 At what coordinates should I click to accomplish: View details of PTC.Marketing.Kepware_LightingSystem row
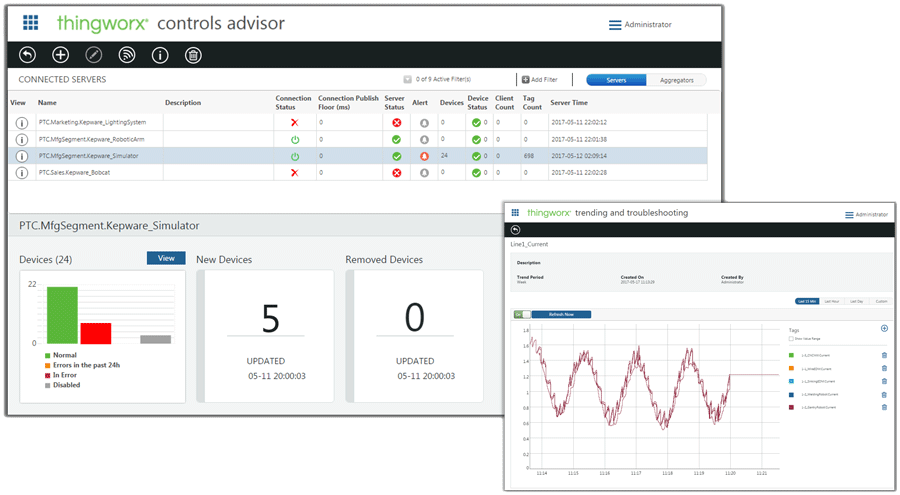pyautogui.click(x=22, y=123)
